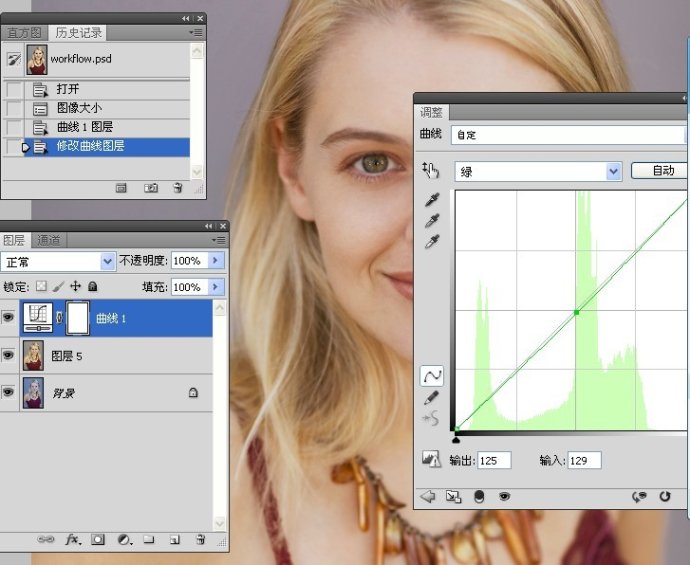Delete the current history state
This screenshot has height=565, width=690.
(x=178, y=188)
